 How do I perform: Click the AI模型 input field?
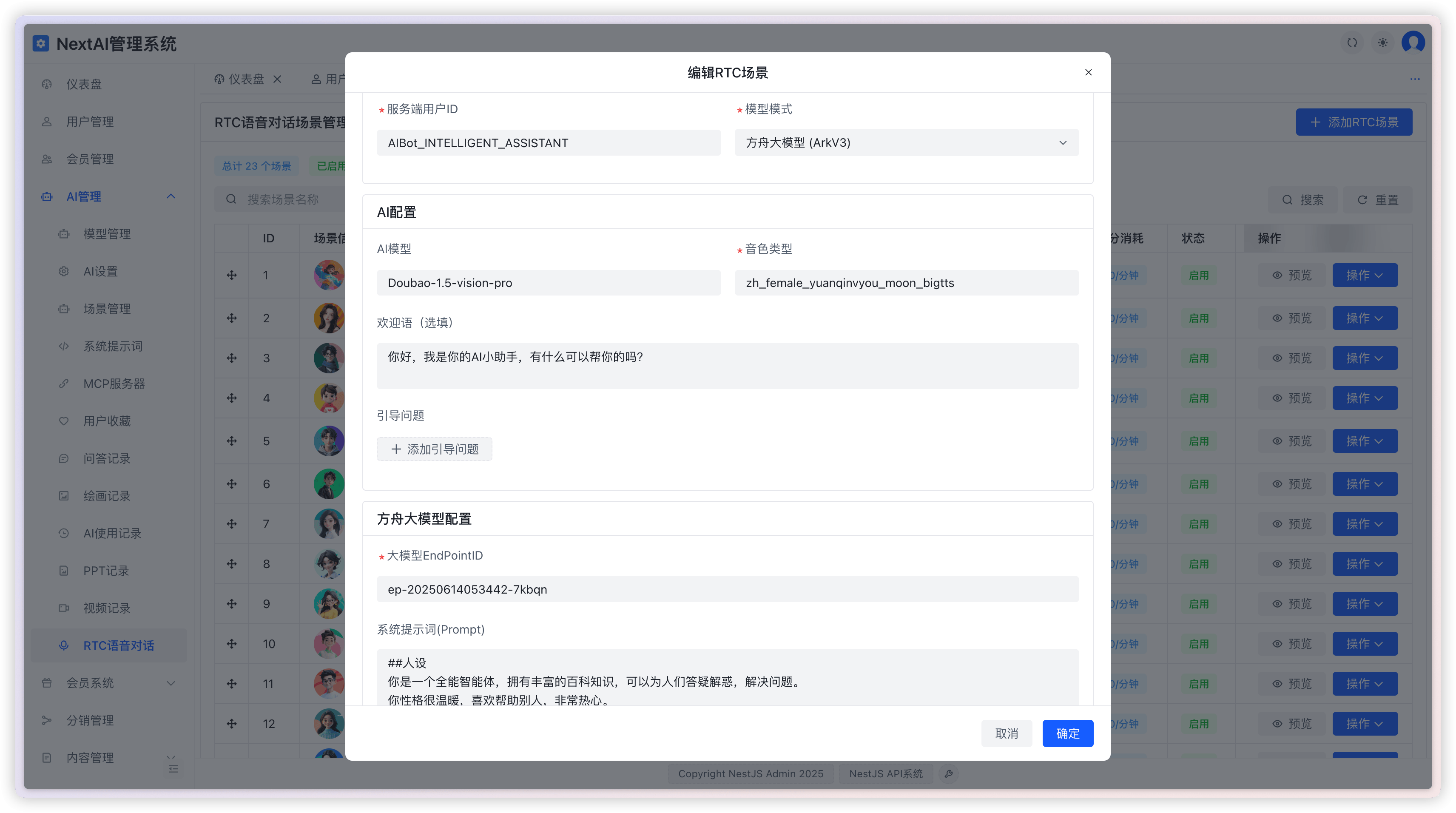548,283
